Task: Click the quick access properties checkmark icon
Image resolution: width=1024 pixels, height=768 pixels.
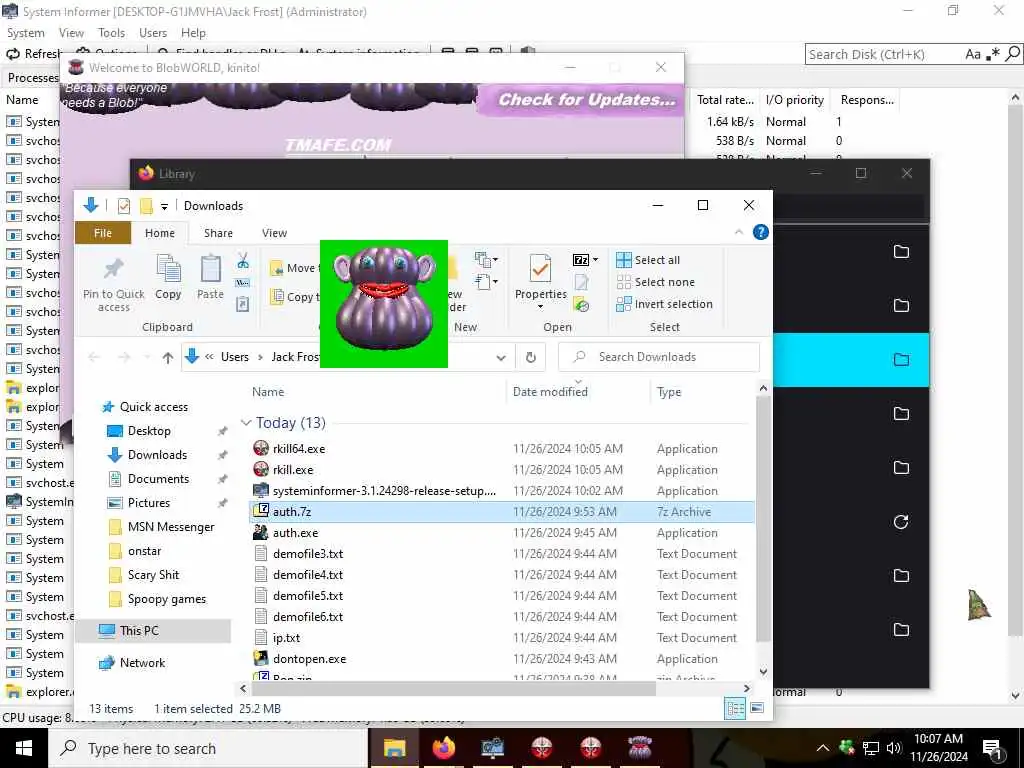Action: 123,206
